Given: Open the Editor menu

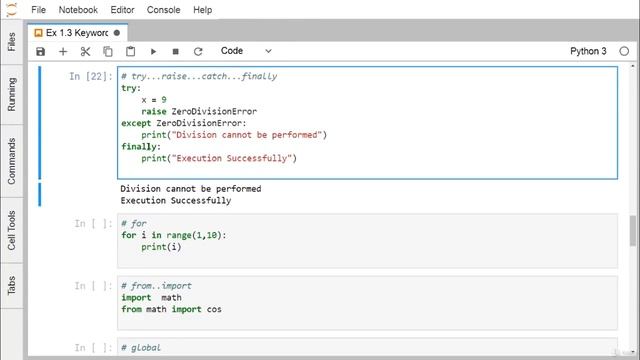Looking at the screenshot, I should [122, 10].
